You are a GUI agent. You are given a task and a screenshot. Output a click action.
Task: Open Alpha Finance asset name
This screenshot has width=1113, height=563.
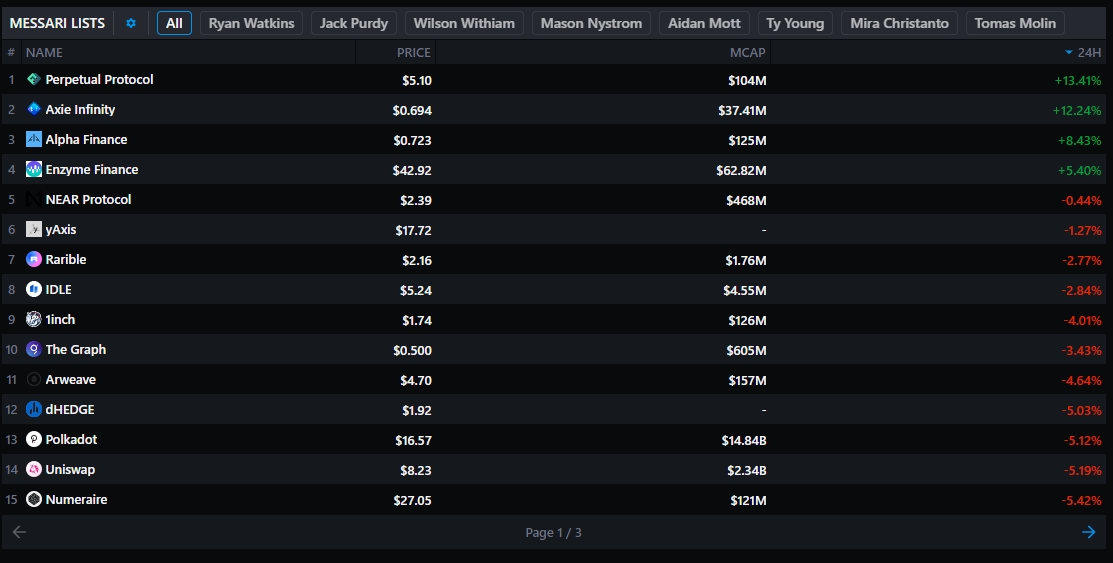click(87, 139)
